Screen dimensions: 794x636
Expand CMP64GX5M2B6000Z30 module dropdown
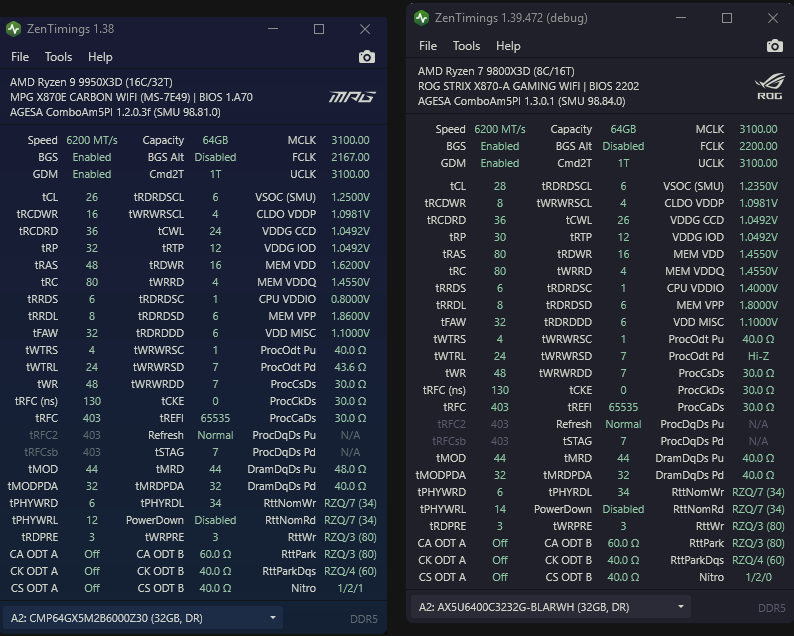(x=143, y=618)
